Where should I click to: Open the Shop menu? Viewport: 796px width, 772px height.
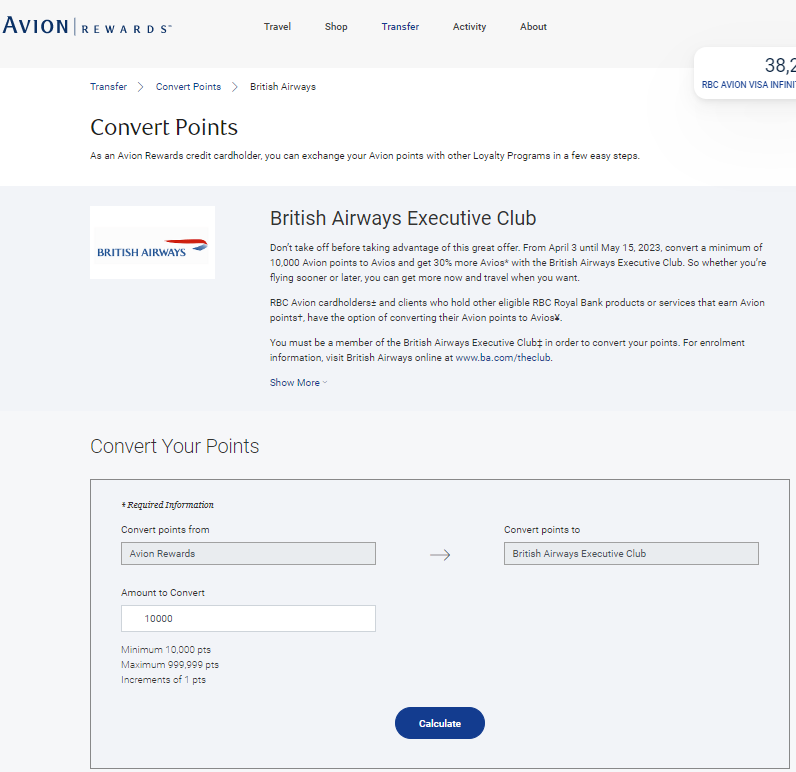[336, 26]
